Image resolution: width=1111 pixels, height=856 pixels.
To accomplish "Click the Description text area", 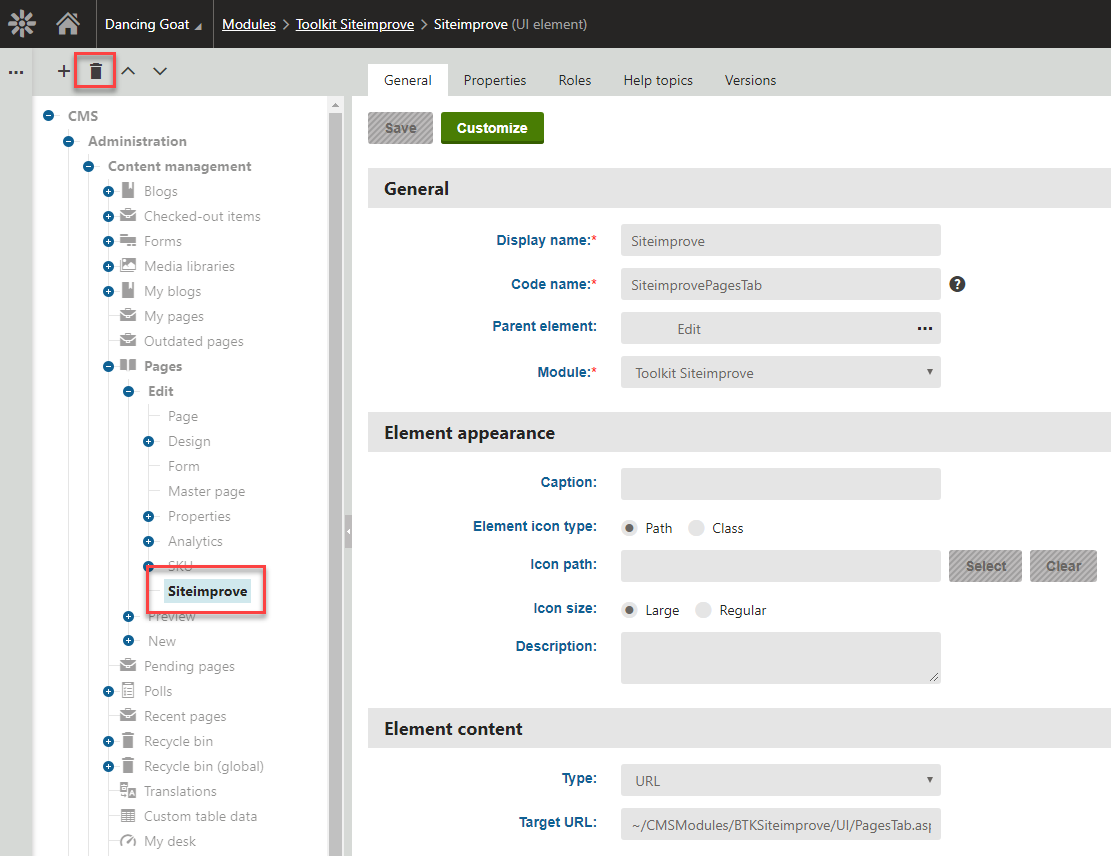I will [x=781, y=658].
